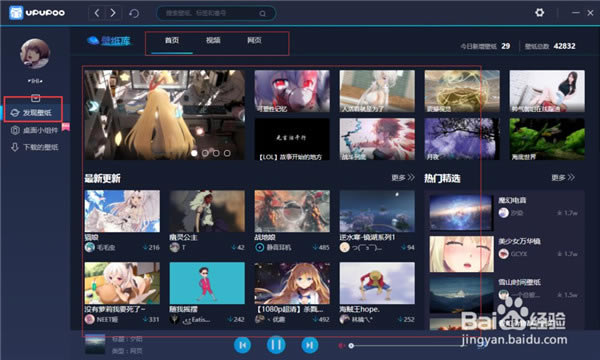The image size is (600, 360).
Task: Open 下载的壁纸 in the sidebar
Action: click(x=35, y=147)
